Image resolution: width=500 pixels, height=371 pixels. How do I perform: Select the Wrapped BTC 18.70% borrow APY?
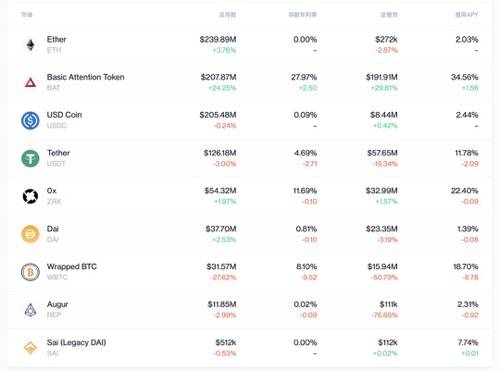point(466,267)
